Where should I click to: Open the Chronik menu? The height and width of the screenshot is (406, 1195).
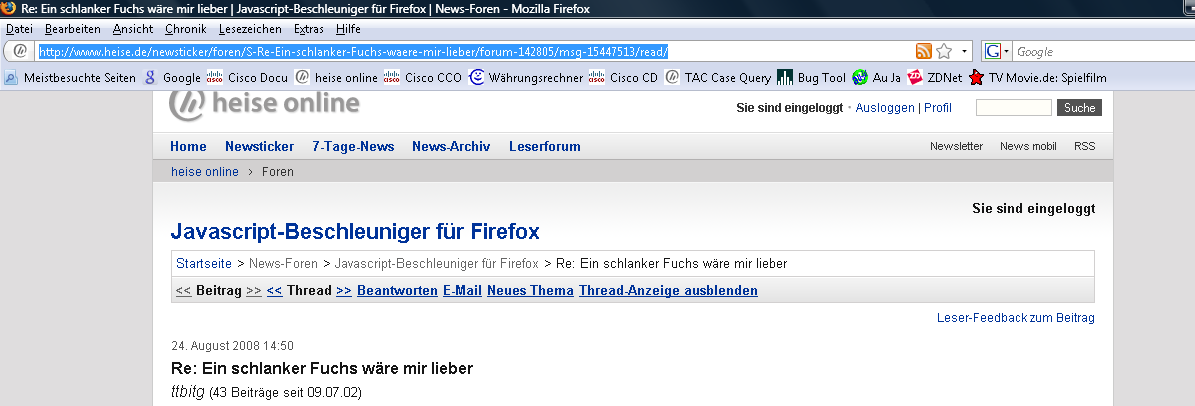coord(185,29)
